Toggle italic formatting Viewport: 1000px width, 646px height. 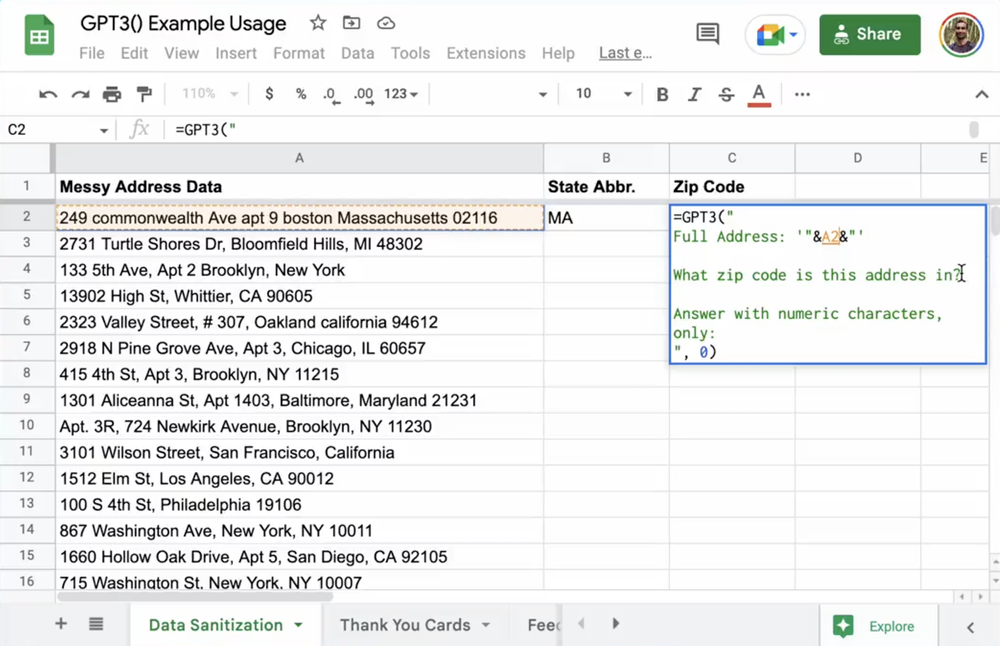click(694, 94)
